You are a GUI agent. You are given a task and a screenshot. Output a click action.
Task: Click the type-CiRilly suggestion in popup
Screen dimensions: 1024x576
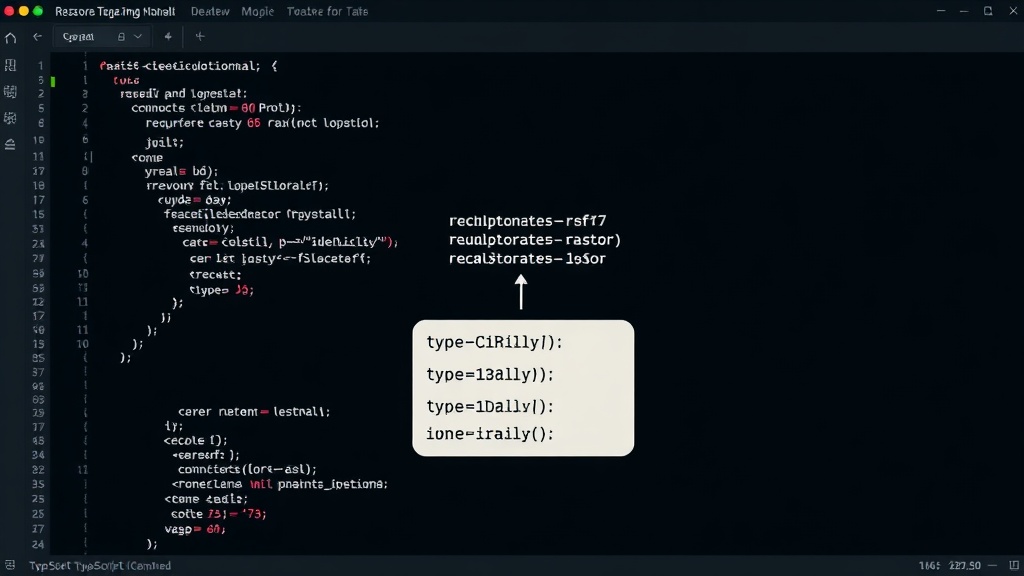point(494,342)
